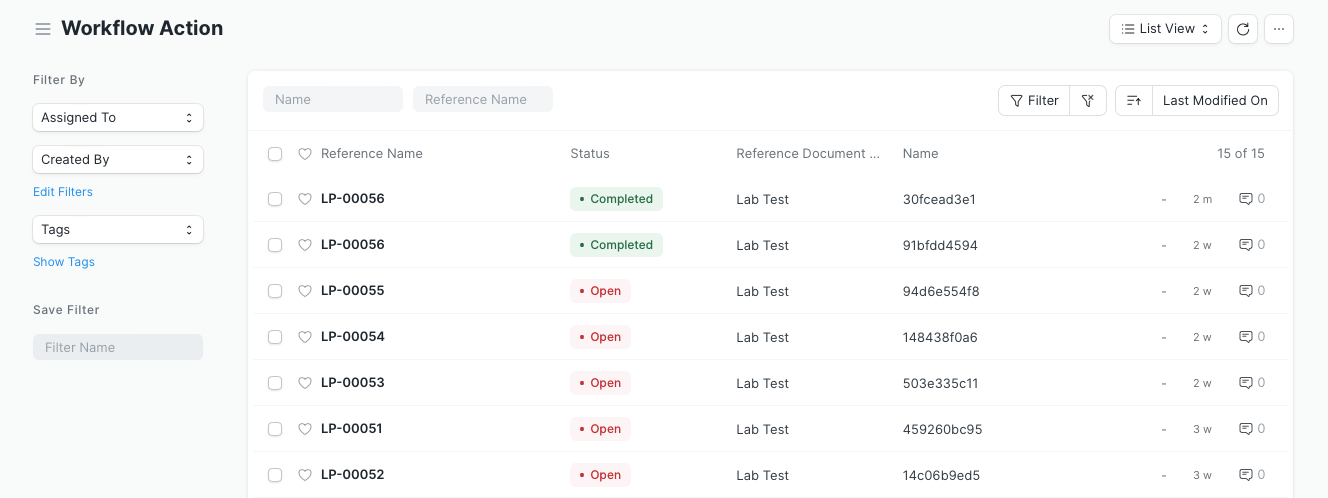Viewport: 1328px width, 498px height.
Task: Open the three-dots more options menu
Action: click(1279, 29)
